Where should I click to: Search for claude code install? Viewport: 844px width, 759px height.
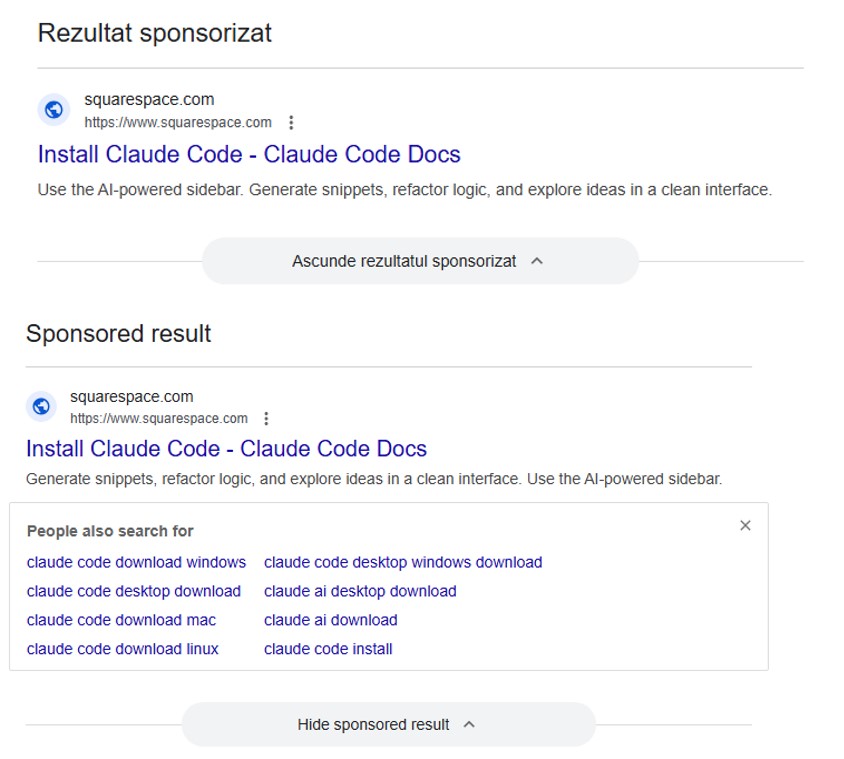328,648
